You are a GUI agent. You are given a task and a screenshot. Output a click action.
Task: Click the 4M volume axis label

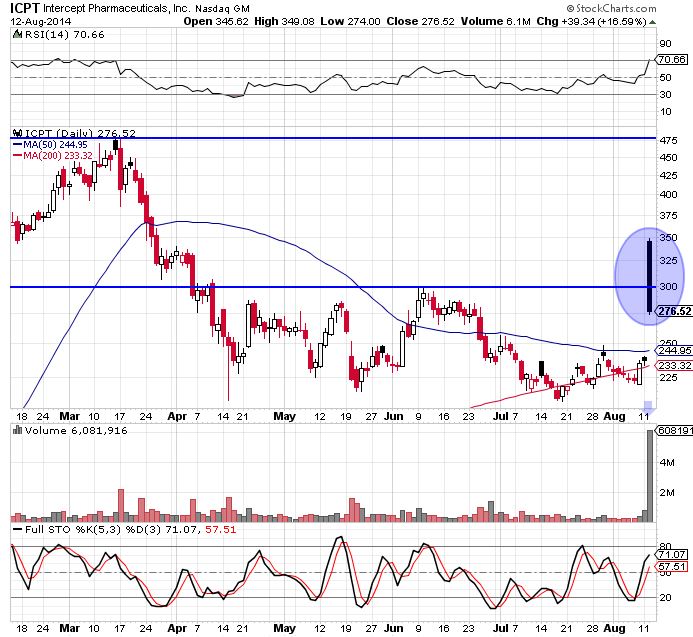point(667,463)
